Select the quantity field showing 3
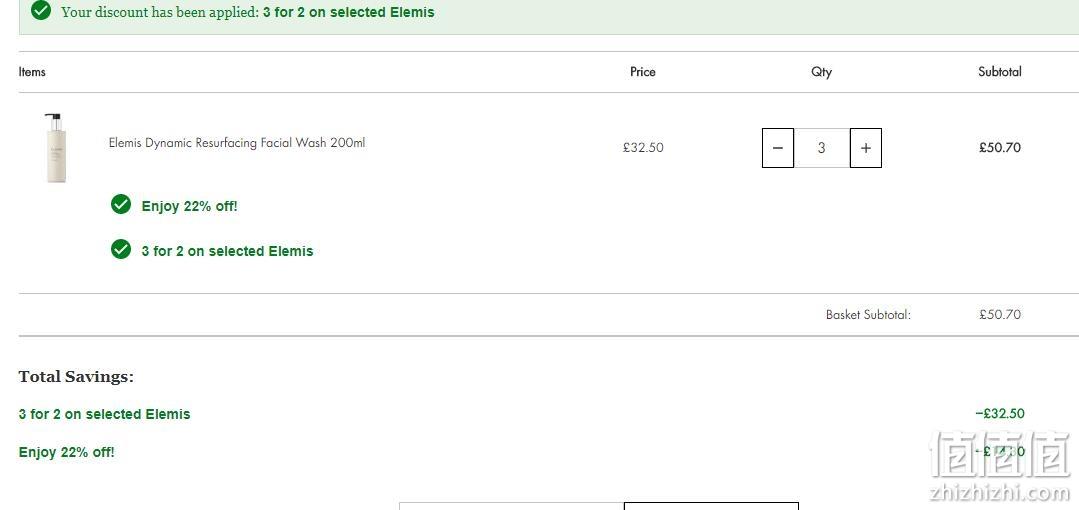The image size is (1079, 510). click(x=822, y=148)
